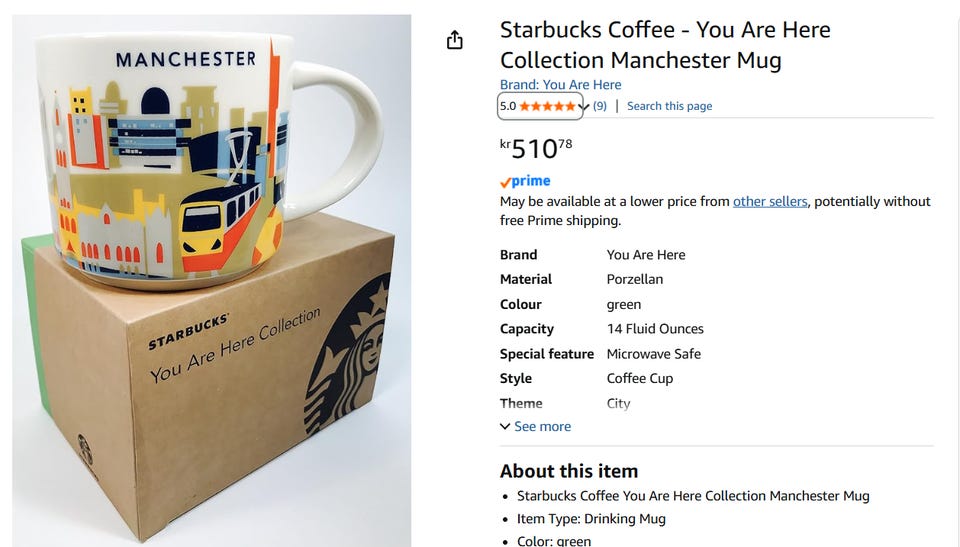The width and height of the screenshot is (960, 547).
Task: Open the "Brand: You Are Here" link
Action: 560,85
